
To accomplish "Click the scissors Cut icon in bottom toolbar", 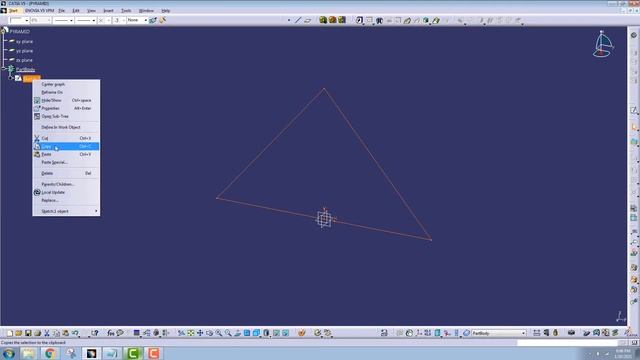I will coord(47,333).
